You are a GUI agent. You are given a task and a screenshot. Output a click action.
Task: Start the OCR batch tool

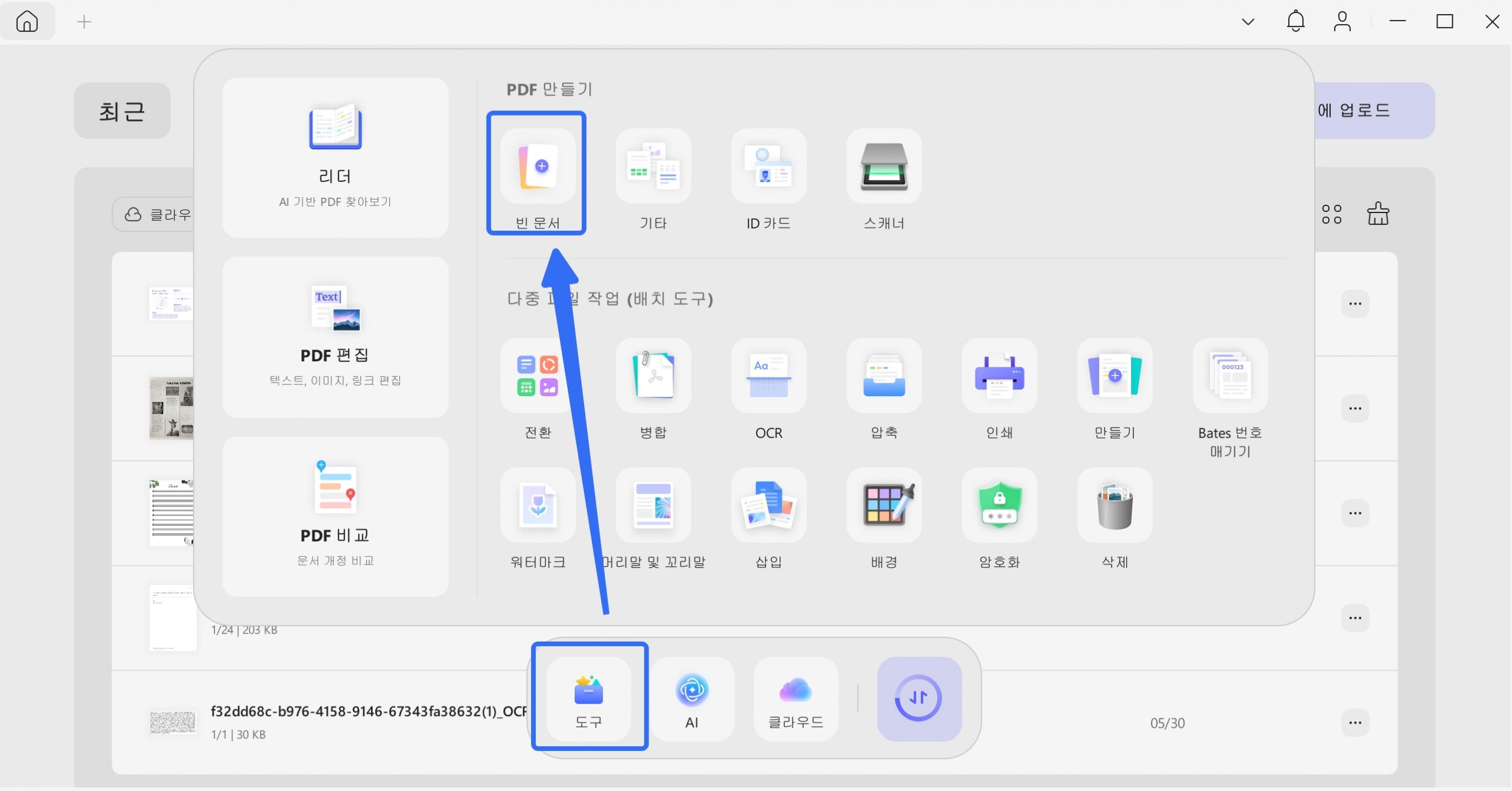[x=768, y=376]
